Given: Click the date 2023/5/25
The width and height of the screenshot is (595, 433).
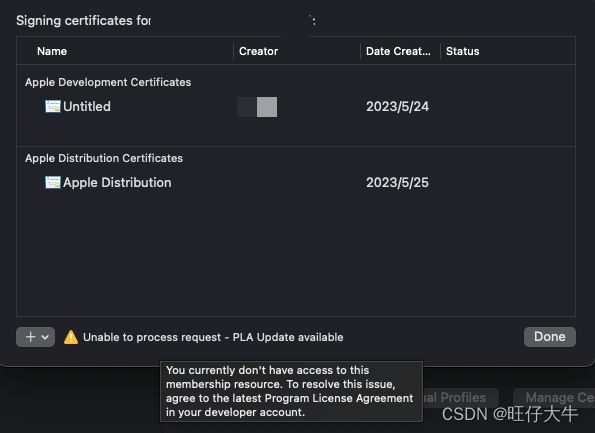Looking at the screenshot, I should pos(397,183).
